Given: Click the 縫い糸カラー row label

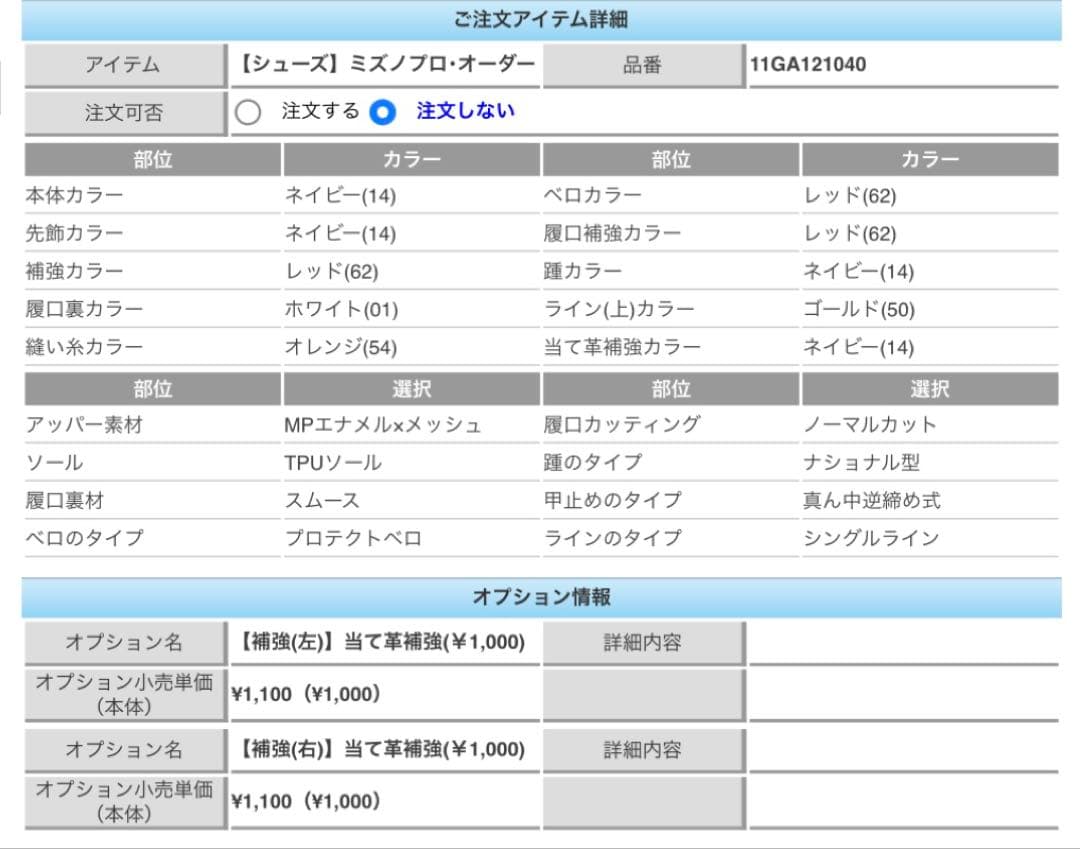Looking at the screenshot, I should [x=84, y=347].
